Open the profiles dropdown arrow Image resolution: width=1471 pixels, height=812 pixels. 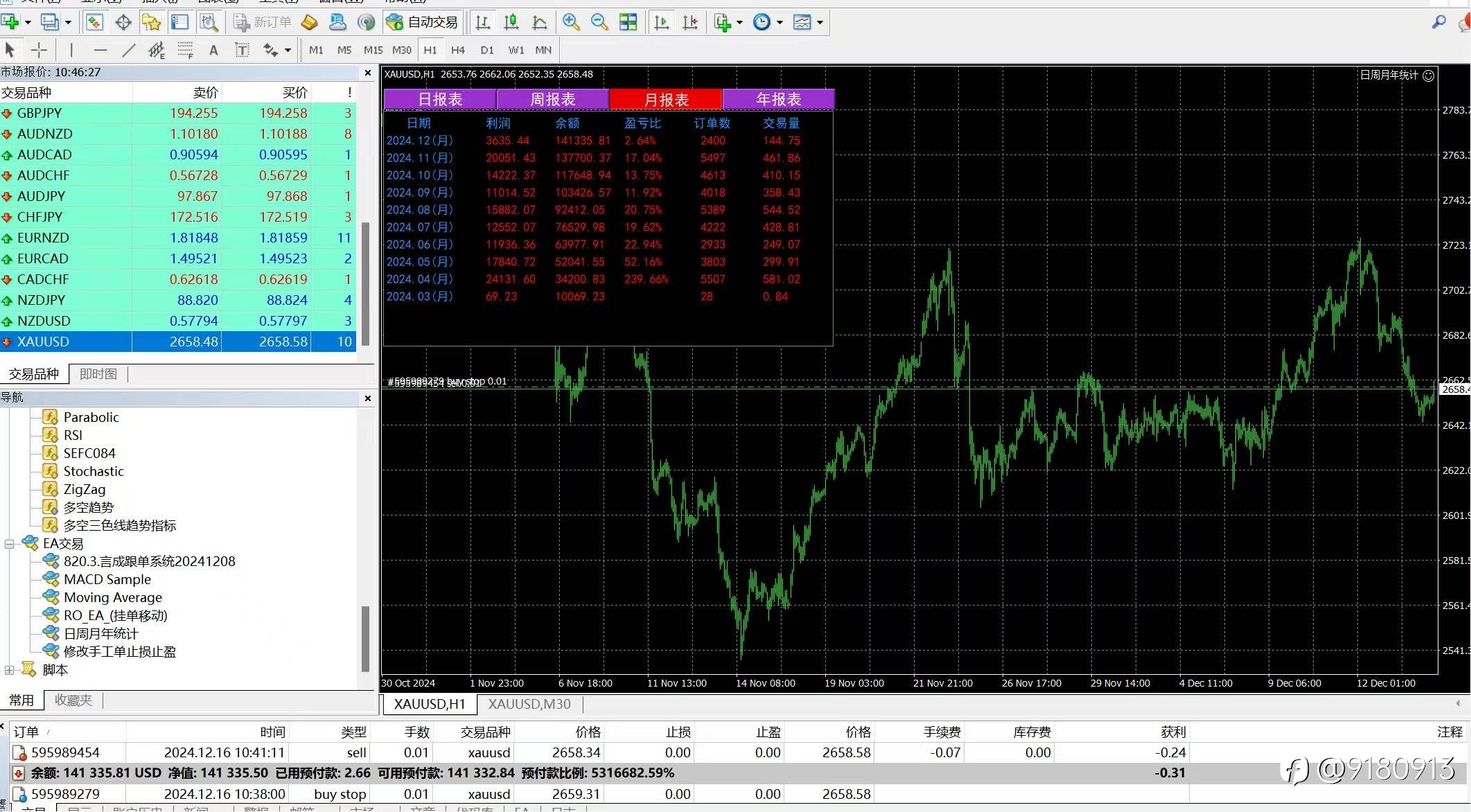(x=68, y=22)
